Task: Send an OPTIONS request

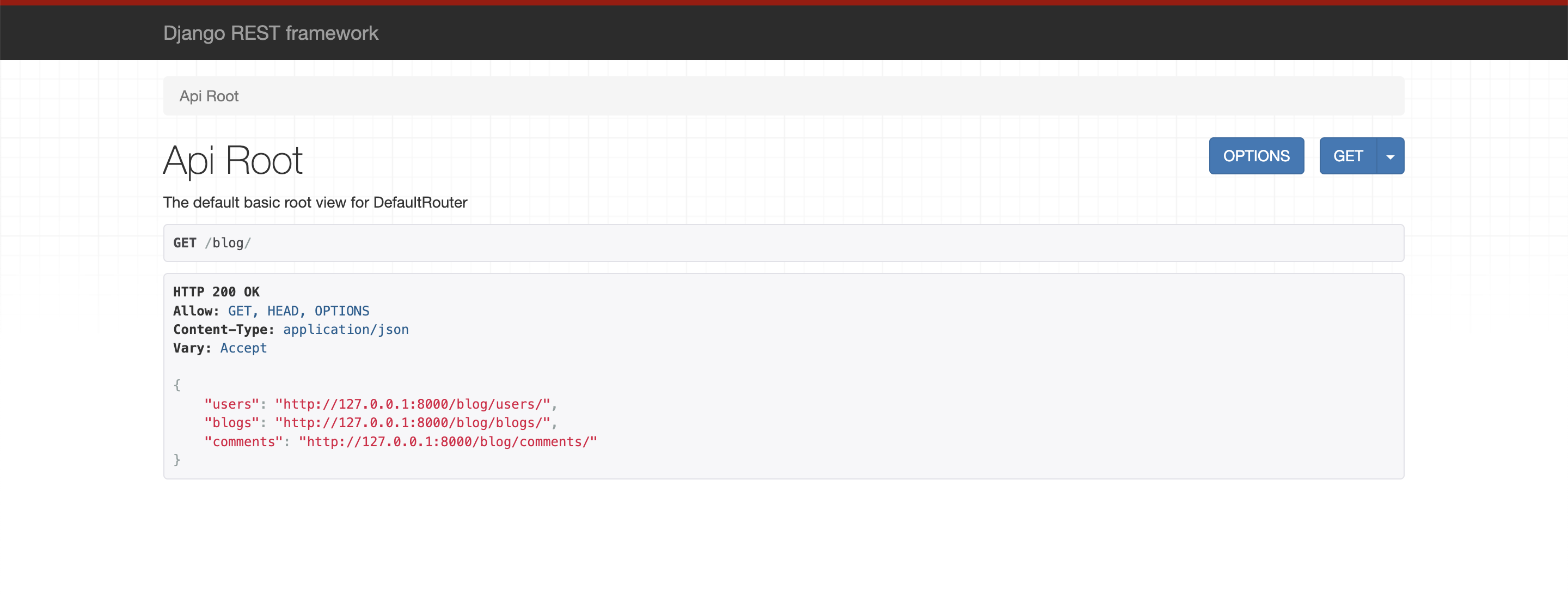Action: pos(1257,156)
